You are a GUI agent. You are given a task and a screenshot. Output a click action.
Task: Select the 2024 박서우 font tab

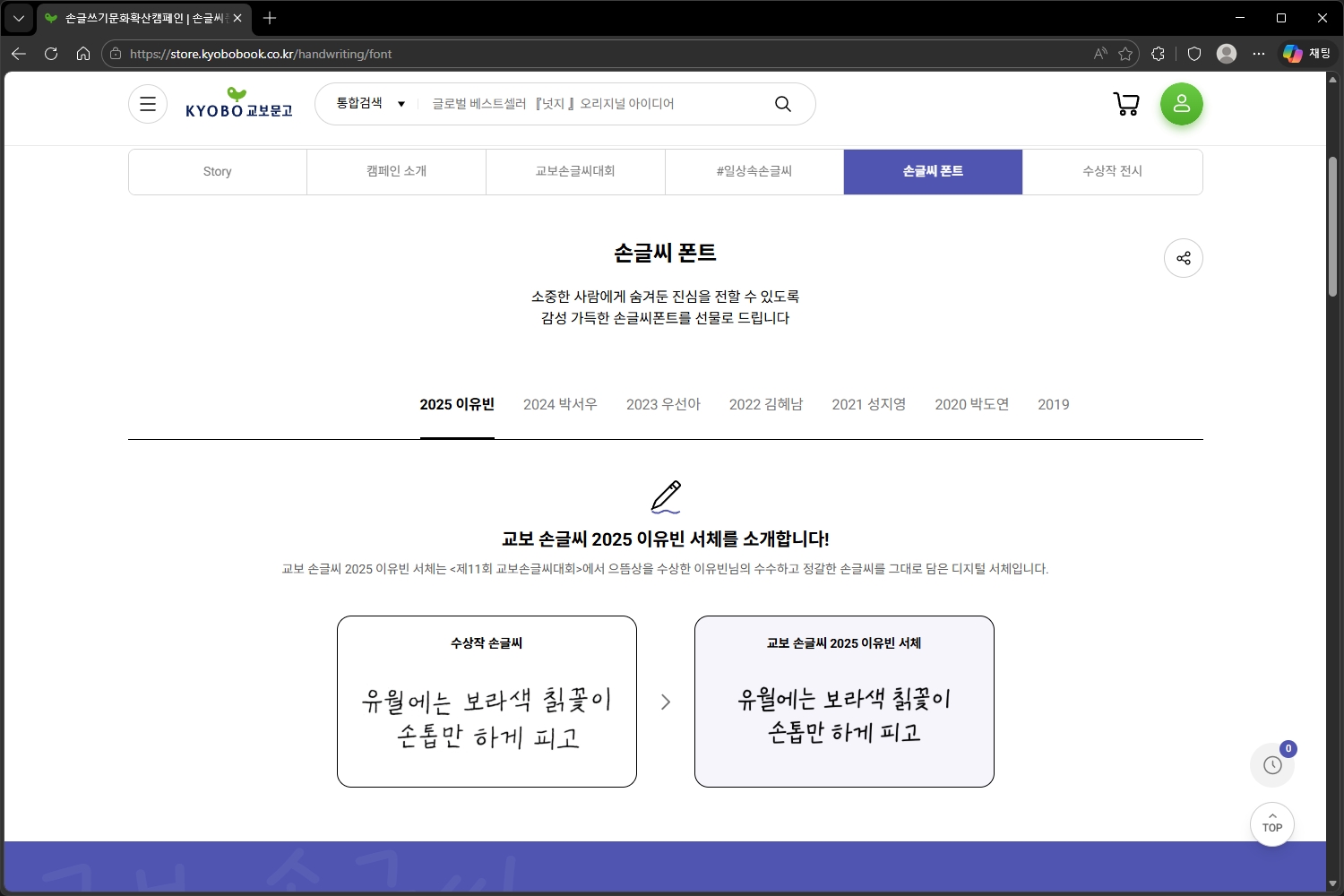click(560, 404)
